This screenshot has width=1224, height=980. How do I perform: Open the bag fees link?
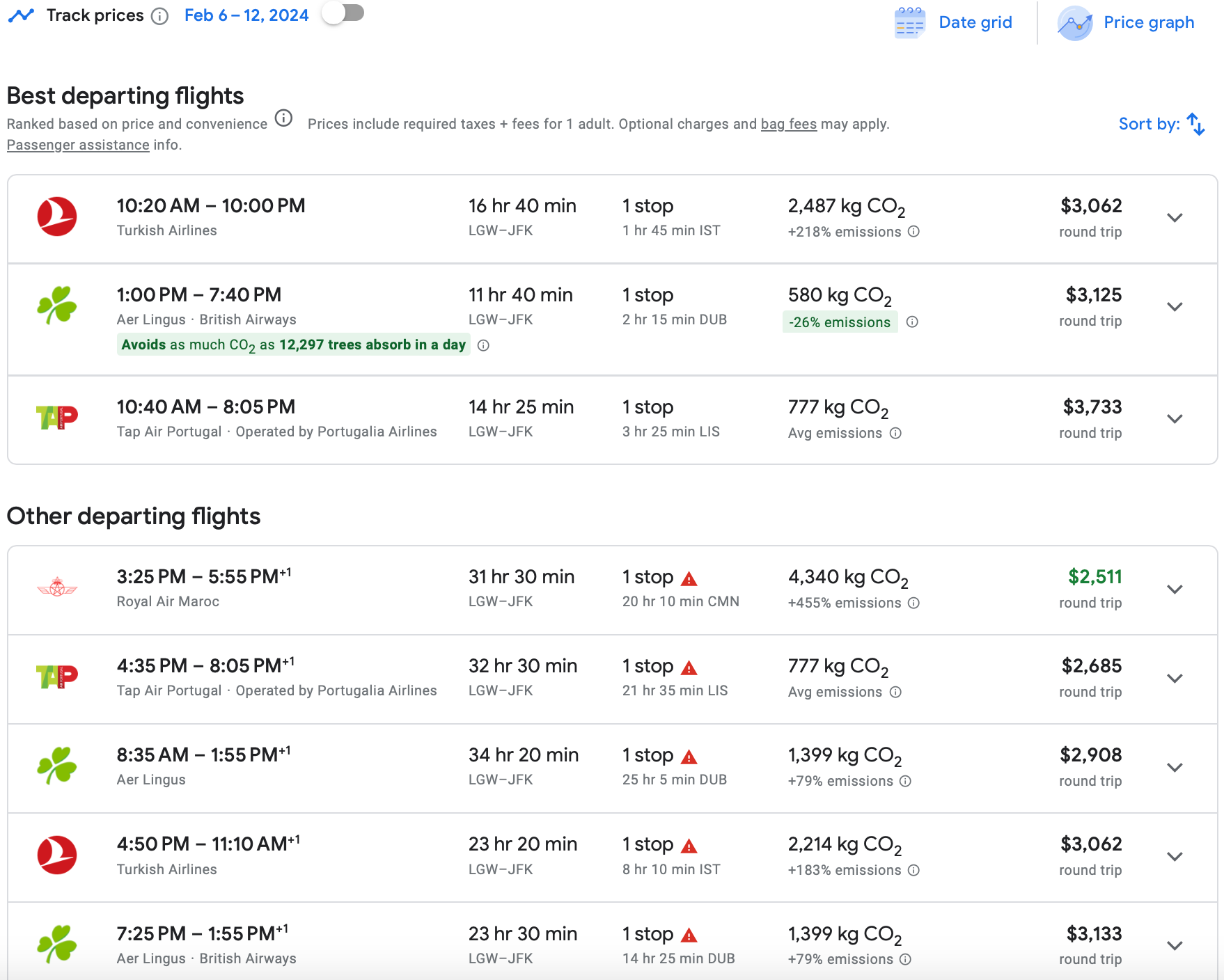(788, 124)
